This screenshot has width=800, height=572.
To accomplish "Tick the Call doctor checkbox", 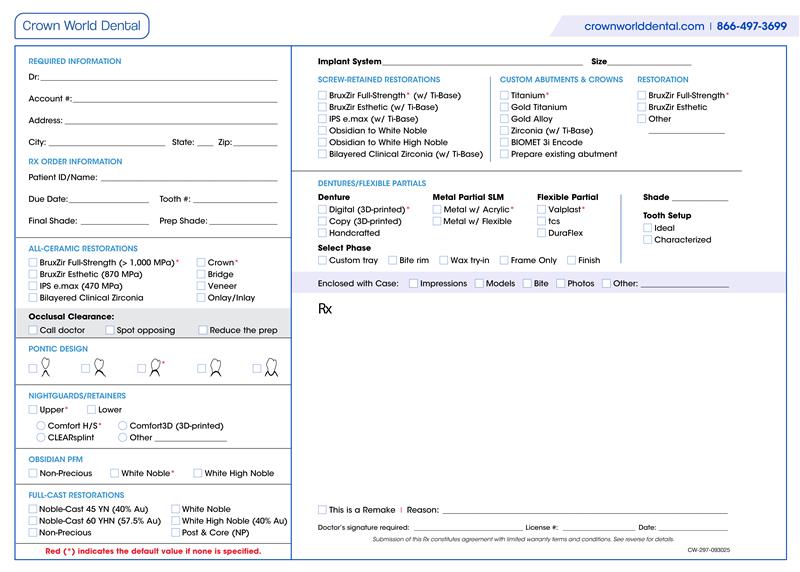I will [33, 330].
